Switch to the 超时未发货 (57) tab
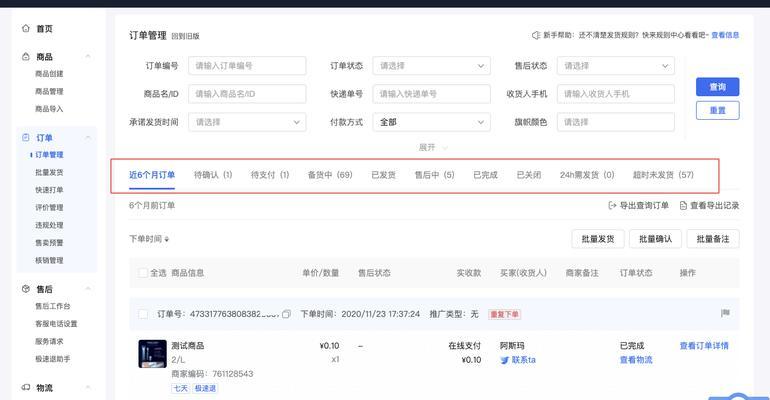 pyautogui.click(x=663, y=175)
